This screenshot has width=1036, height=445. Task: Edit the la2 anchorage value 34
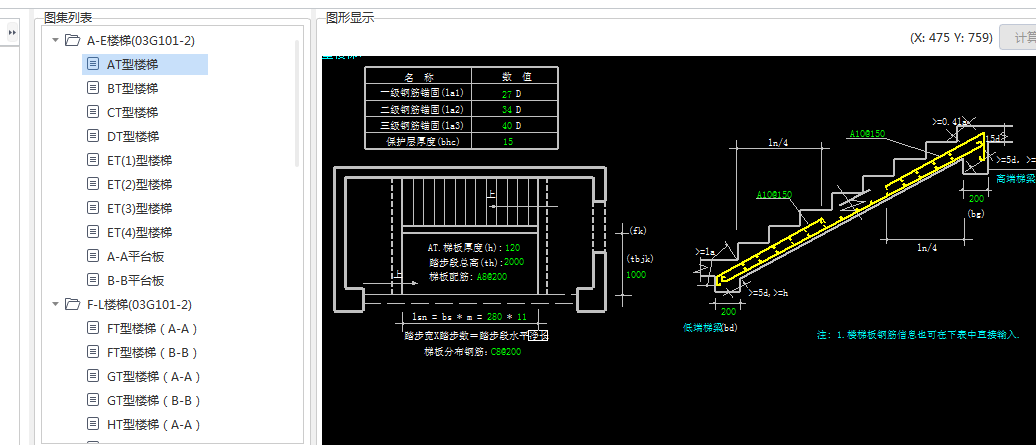507,110
